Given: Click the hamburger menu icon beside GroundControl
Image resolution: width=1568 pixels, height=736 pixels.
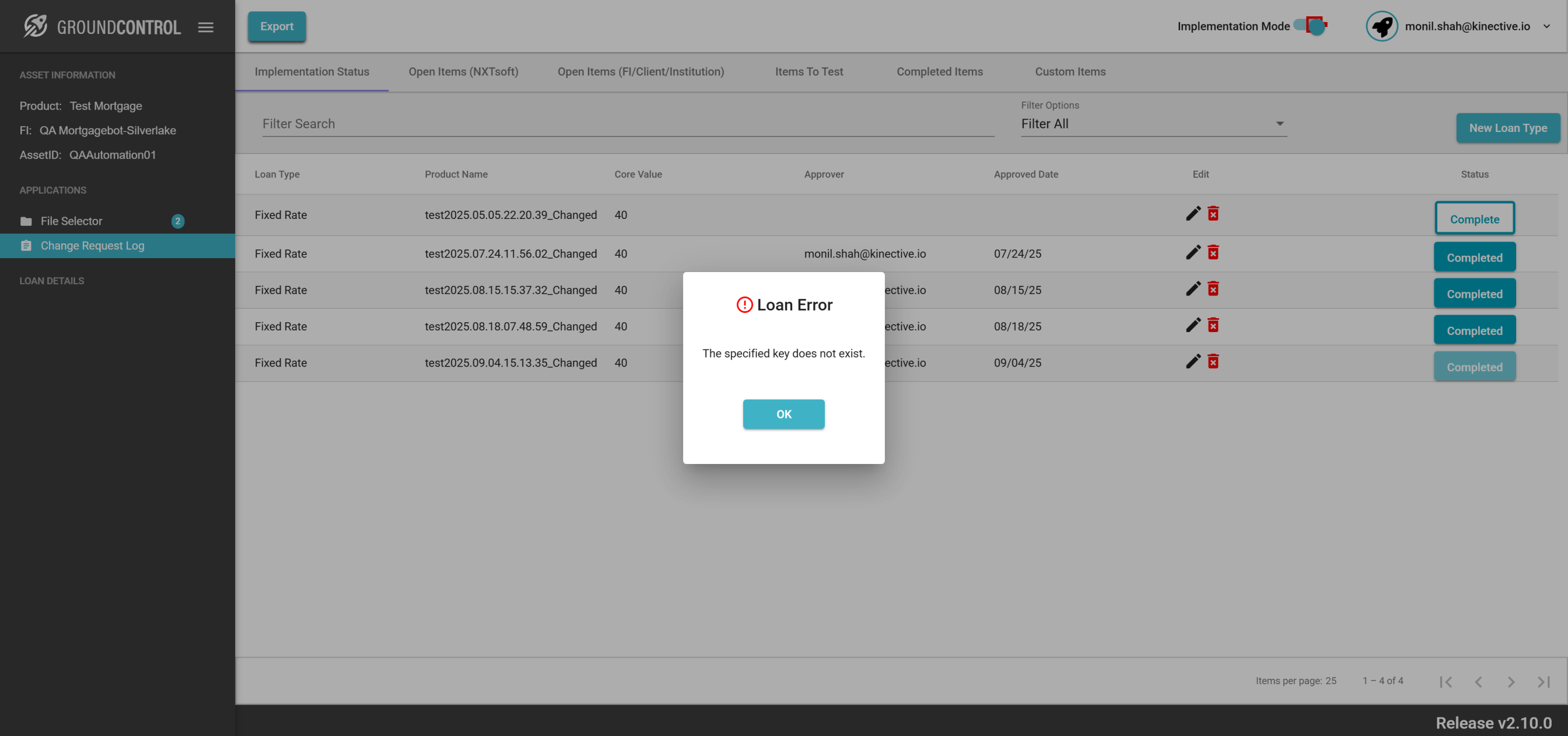Looking at the screenshot, I should (x=206, y=27).
